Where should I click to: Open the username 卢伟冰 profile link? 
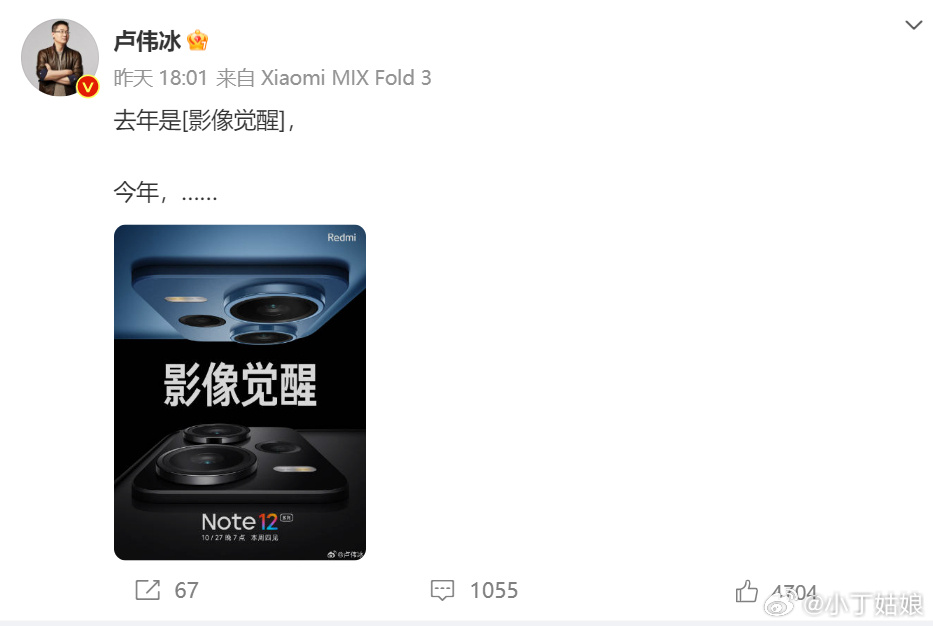click(x=148, y=41)
